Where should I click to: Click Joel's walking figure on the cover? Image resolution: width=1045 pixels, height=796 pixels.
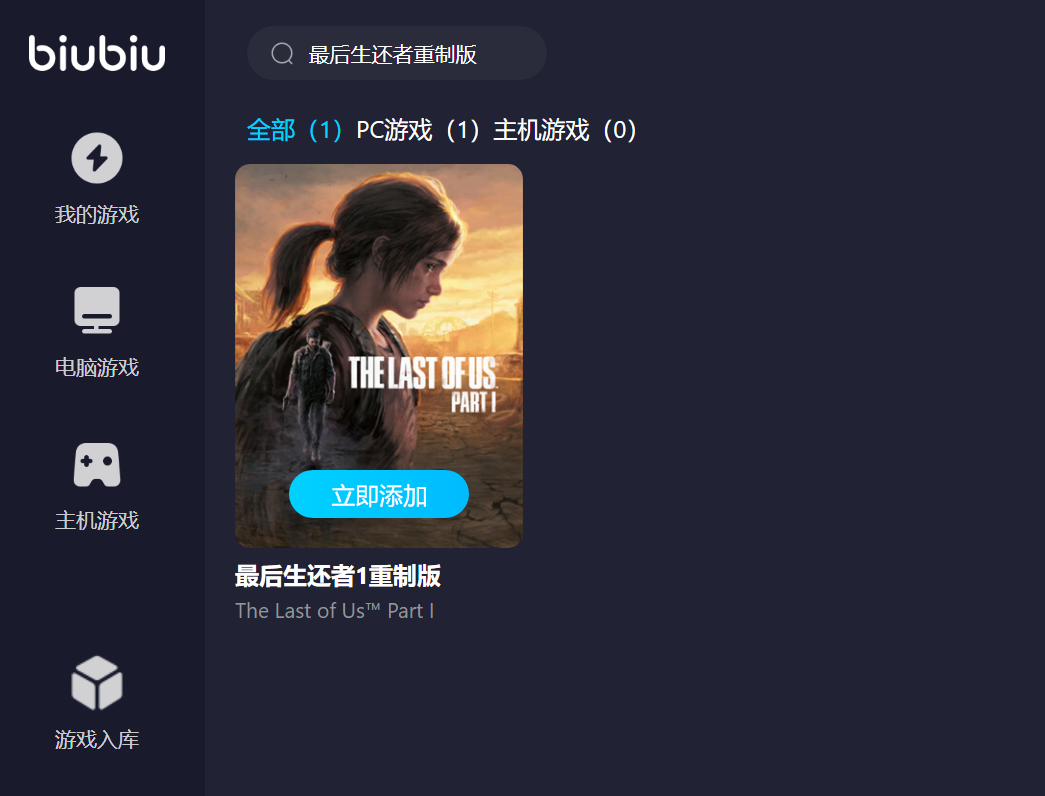(311, 395)
